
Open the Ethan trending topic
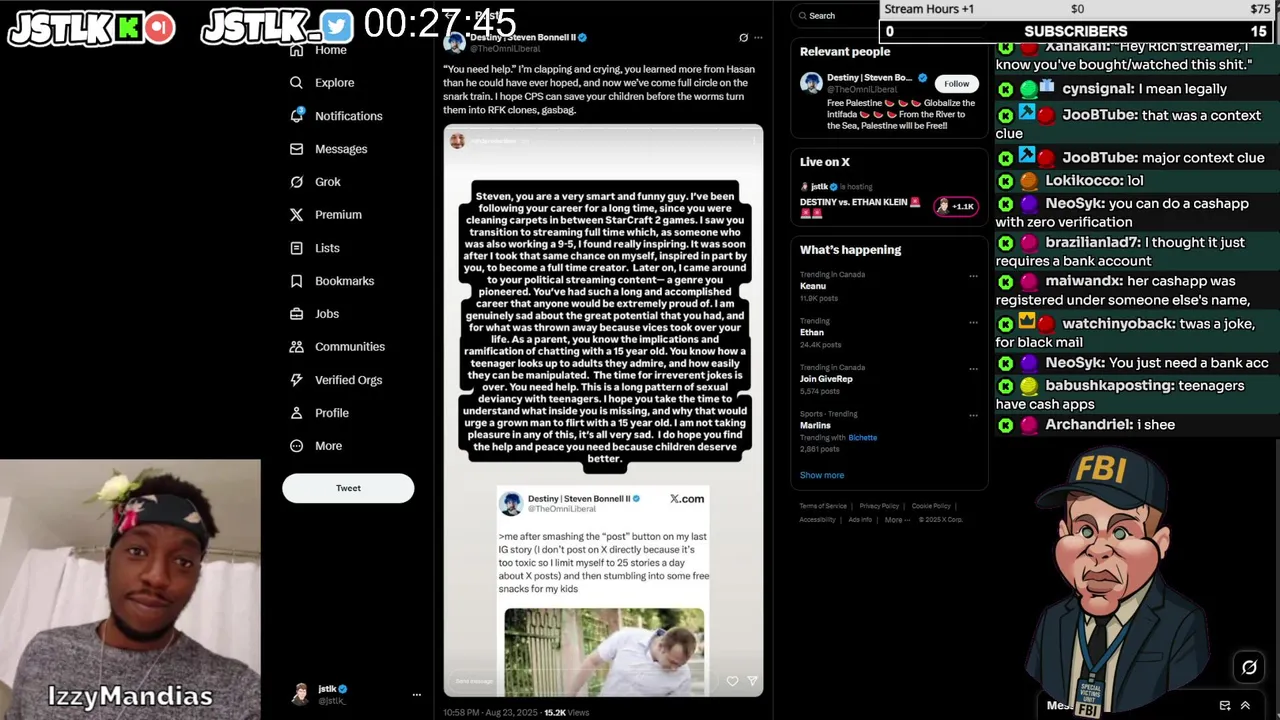pos(812,333)
